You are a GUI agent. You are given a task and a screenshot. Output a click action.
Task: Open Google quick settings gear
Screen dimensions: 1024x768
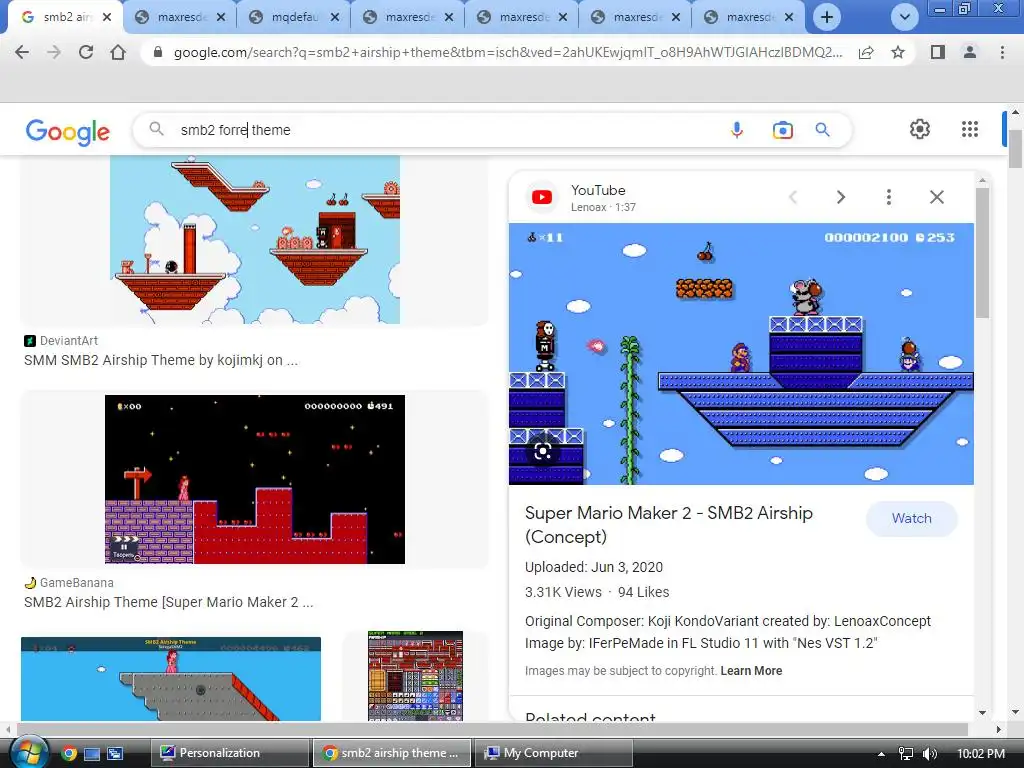coord(920,129)
